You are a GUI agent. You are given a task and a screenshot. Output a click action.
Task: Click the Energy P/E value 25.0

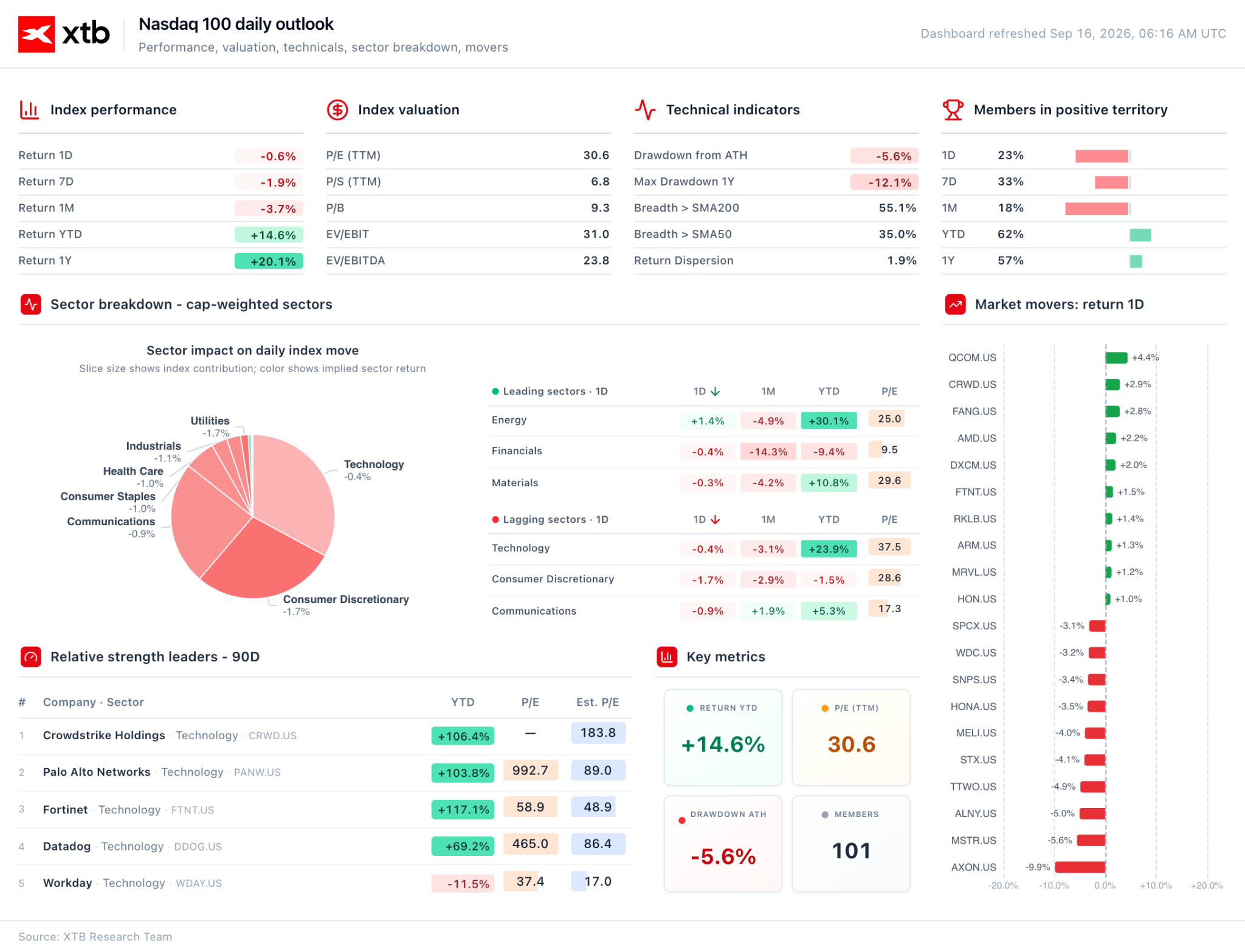click(889, 419)
